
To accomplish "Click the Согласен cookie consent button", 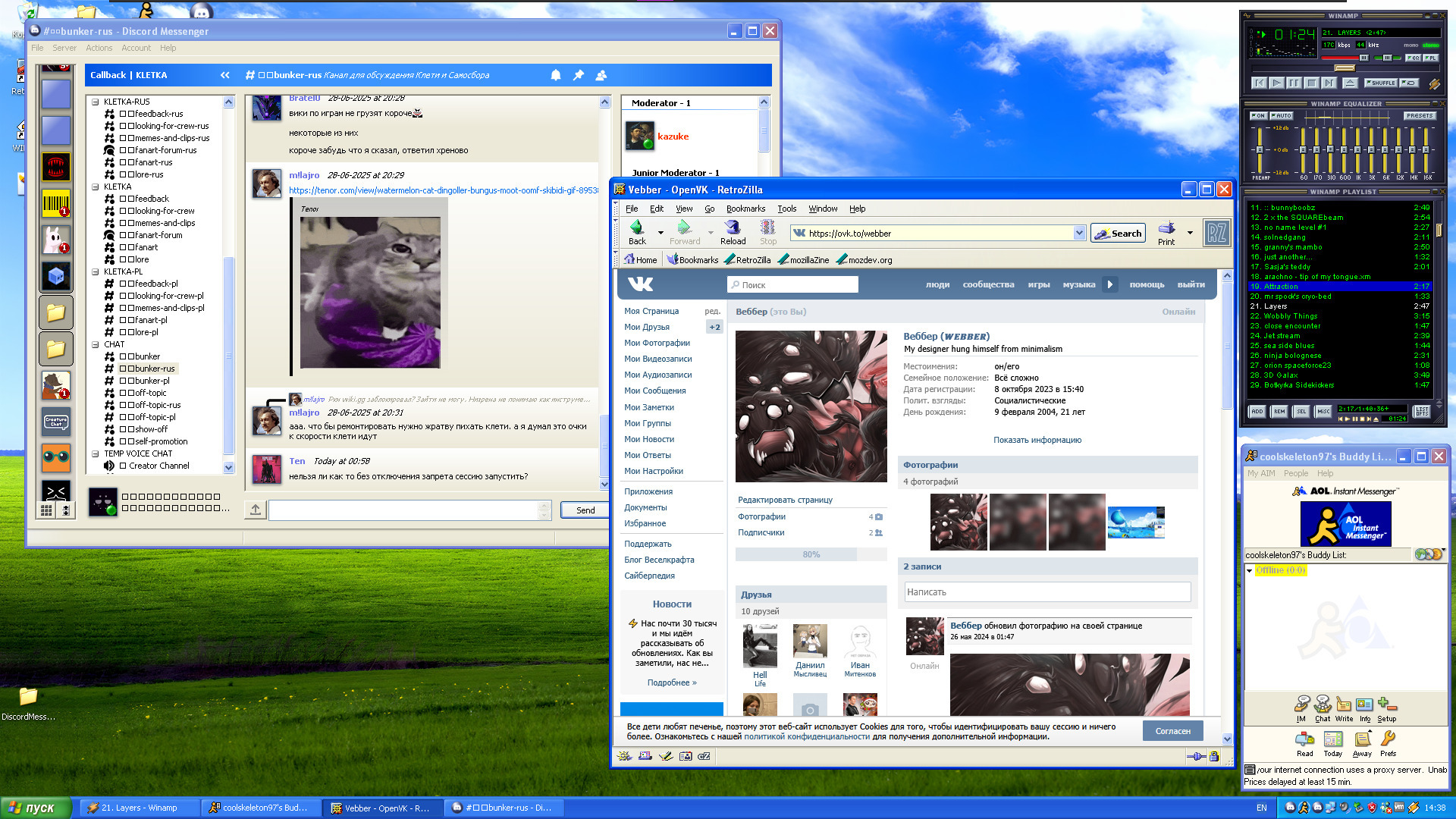I will (x=1172, y=731).
